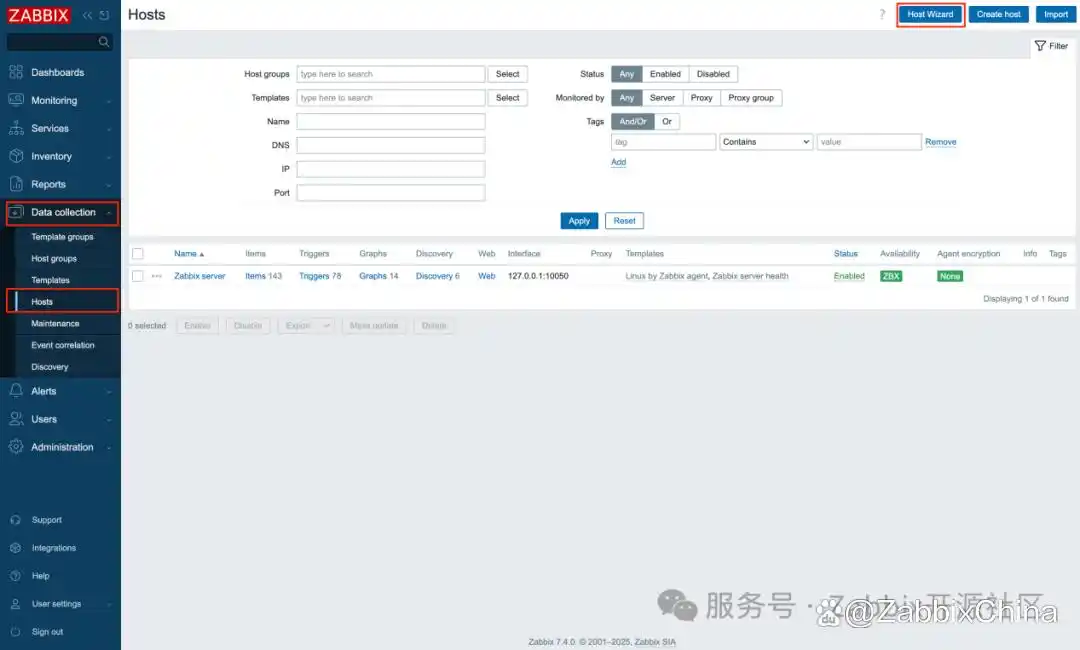Click the help question mark near Host Wizard
This screenshot has width=1080, height=650.
pyautogui.click(x=882, y=14)
